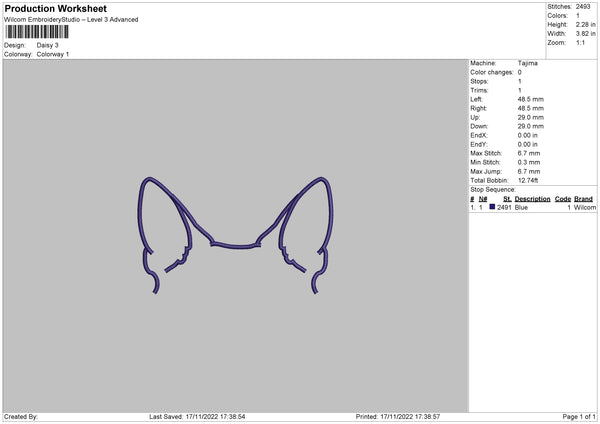Image resolution: width=600 pixels, height=424 pixels.
Task: Click the Left value '48.5 mm'
Action: [x=530, y=99]
